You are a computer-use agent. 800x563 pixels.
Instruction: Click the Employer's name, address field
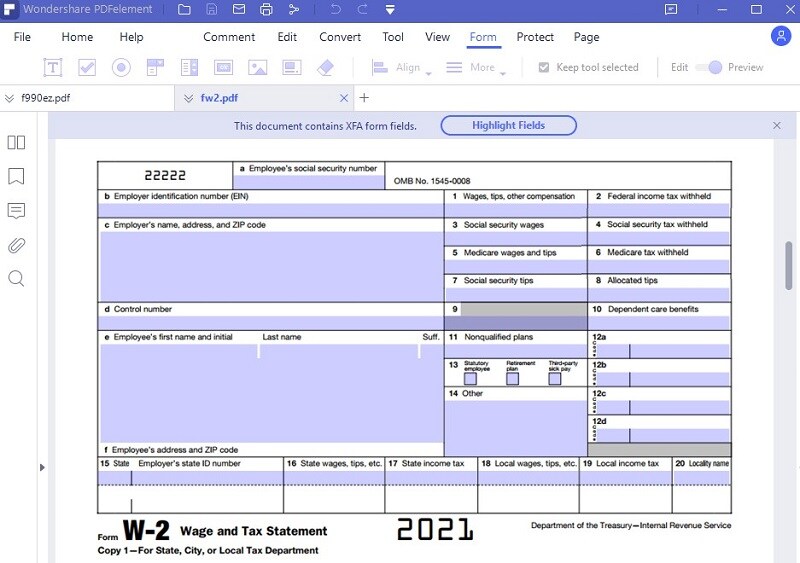pyautogui.click(x=271, y=266)
